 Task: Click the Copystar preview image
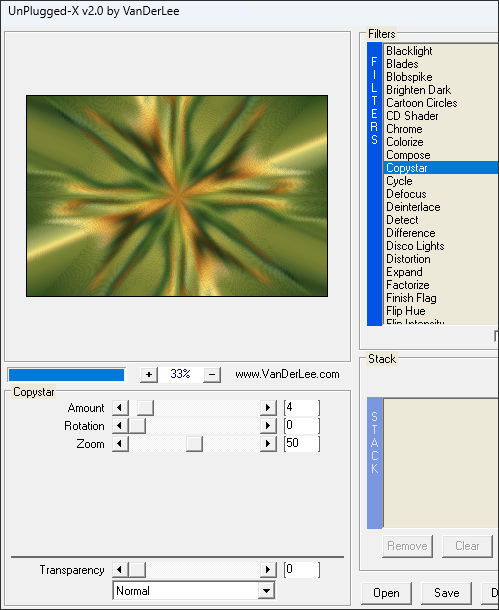[177, 196]
